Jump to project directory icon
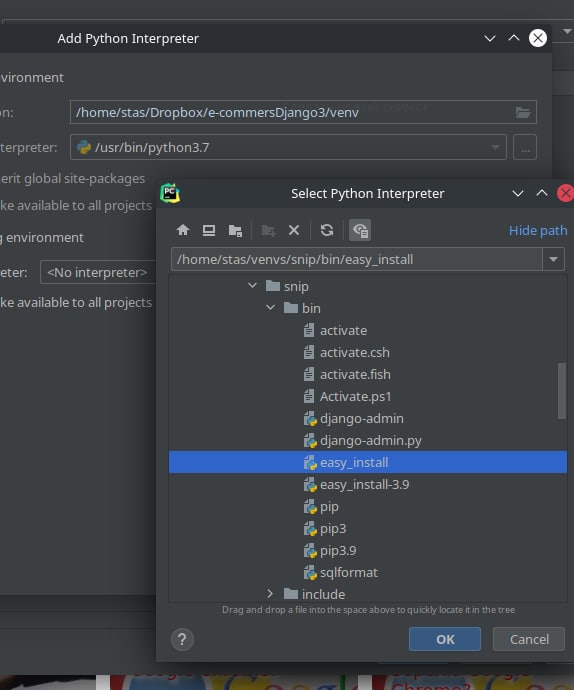The image size is (574, 690). 235,230
